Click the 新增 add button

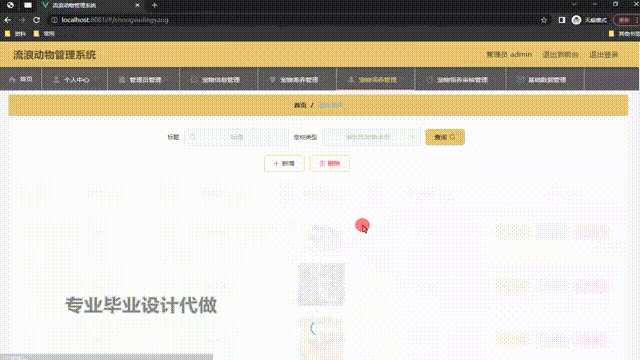(284, 163)
